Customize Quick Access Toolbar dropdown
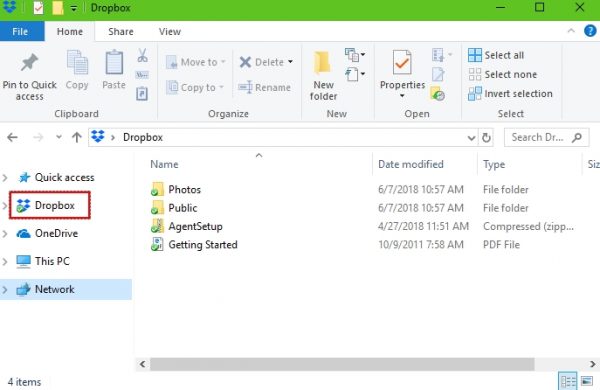The height and width of the screenshot is (390, 600). pos(73,8)
